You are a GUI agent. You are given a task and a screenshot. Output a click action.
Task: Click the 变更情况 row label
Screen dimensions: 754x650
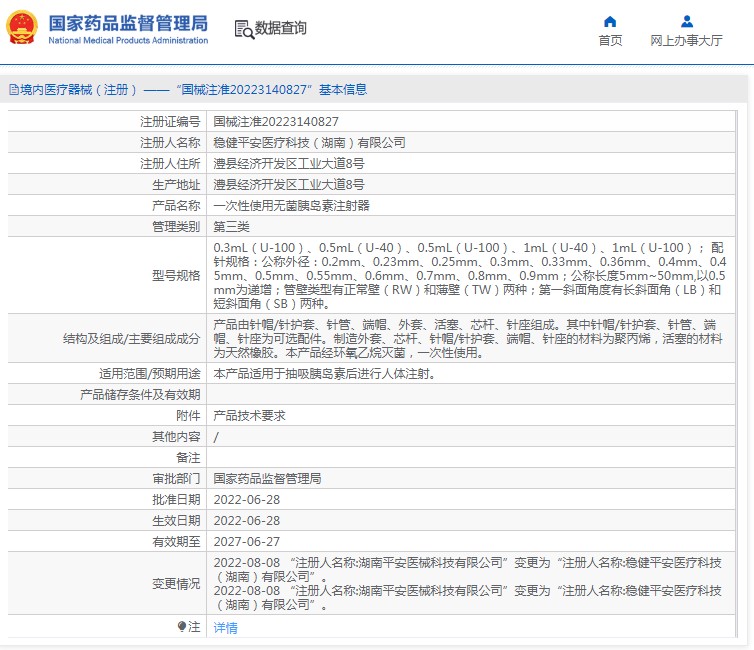click(x=175, y=583)
